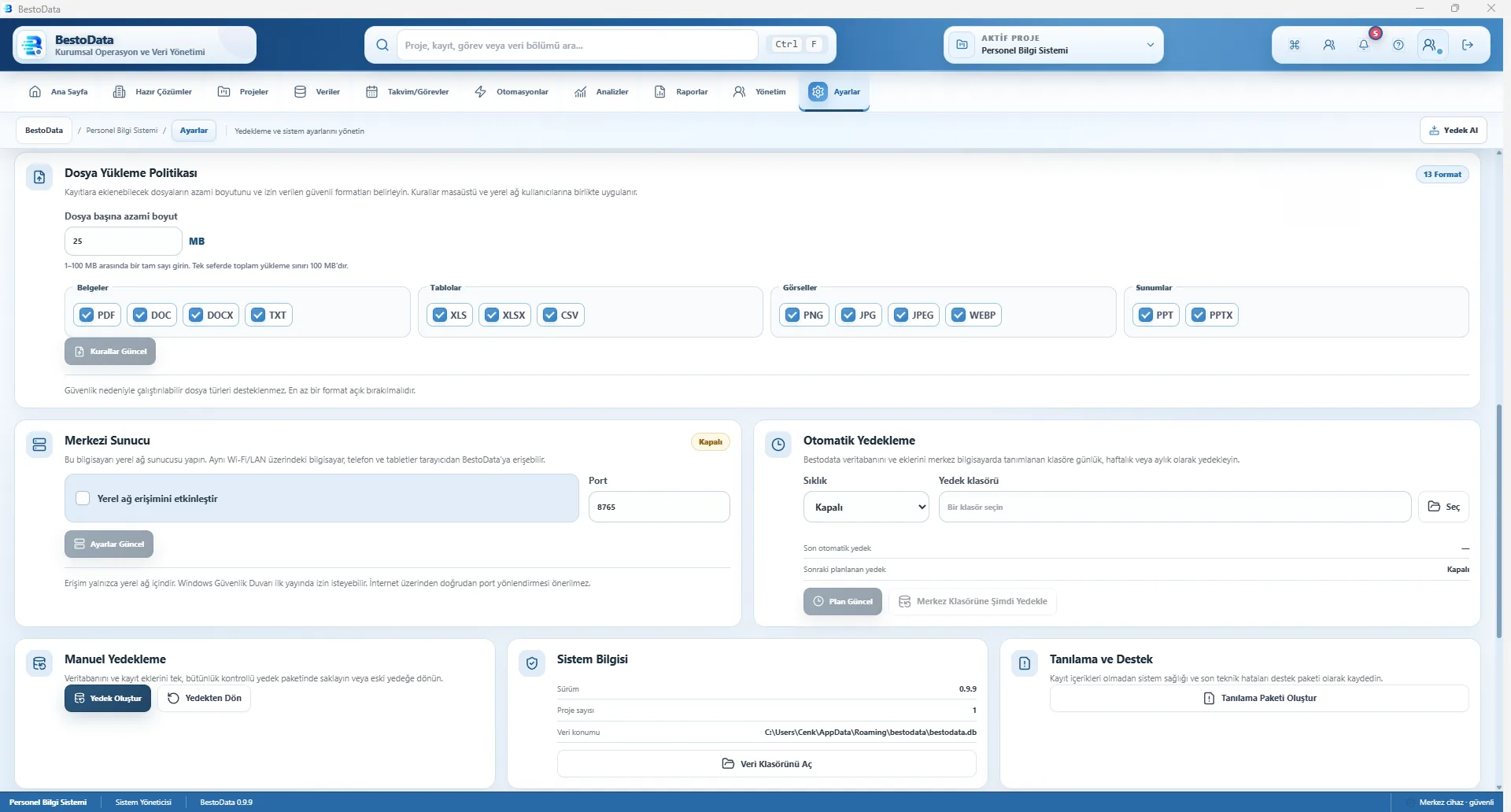Click the BestoData logo icon
This screenshot has width=1511, height=812.
(32, 45)
